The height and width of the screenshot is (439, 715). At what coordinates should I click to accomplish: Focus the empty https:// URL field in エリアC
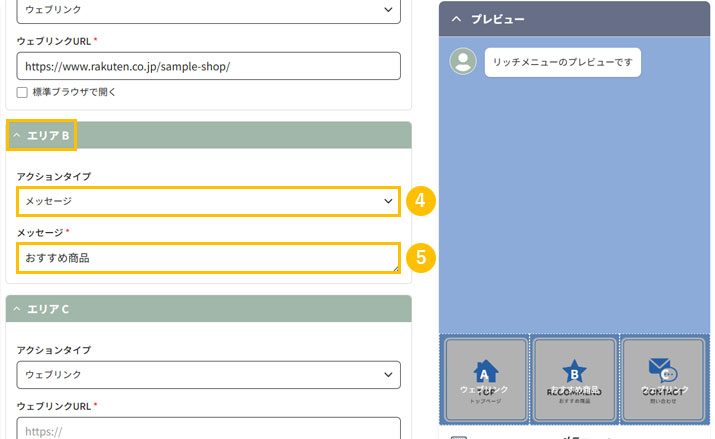tap(208, 430)
